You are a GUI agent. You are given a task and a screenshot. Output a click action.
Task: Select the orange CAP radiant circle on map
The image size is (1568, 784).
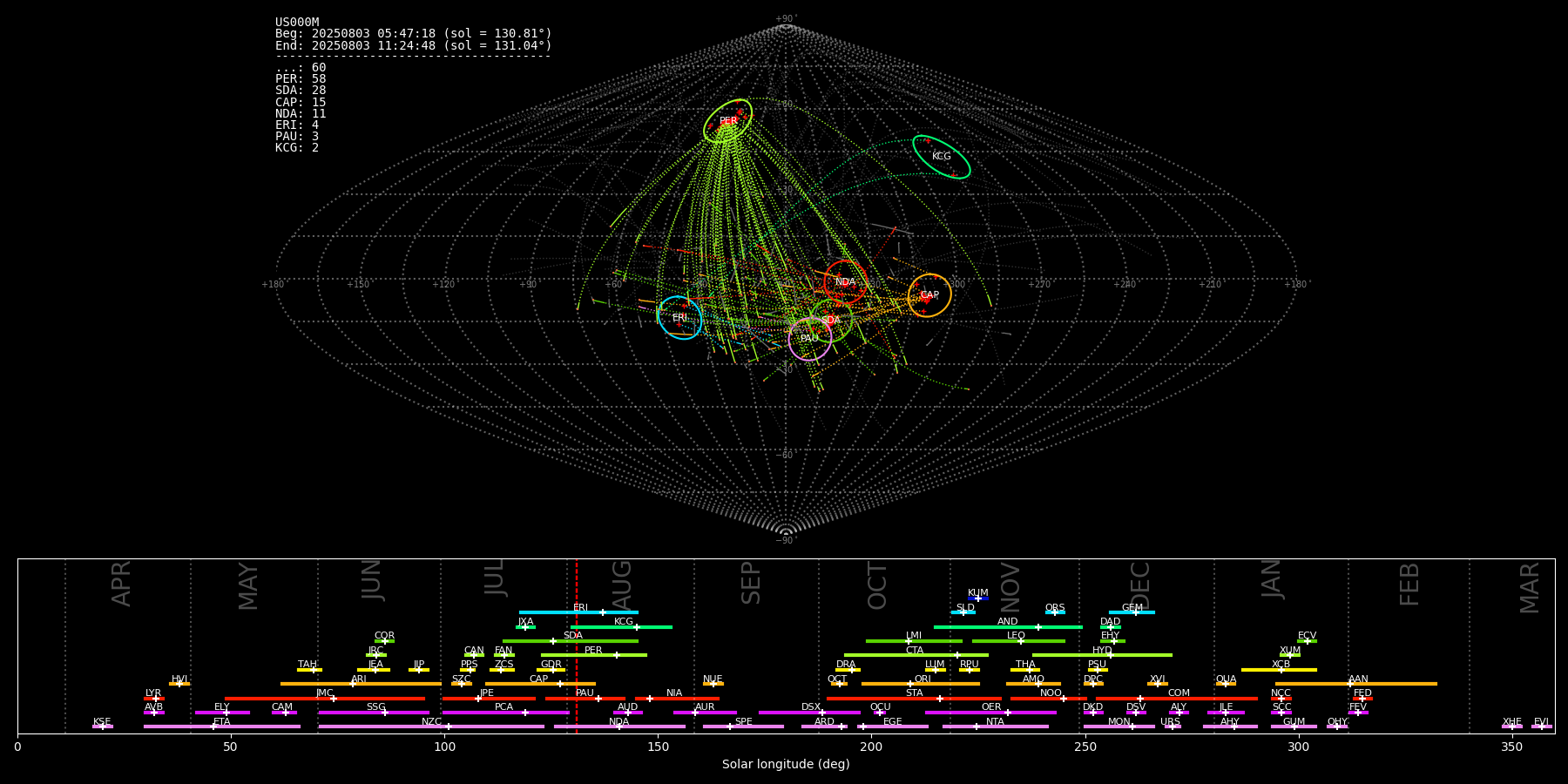coord(929,295)
